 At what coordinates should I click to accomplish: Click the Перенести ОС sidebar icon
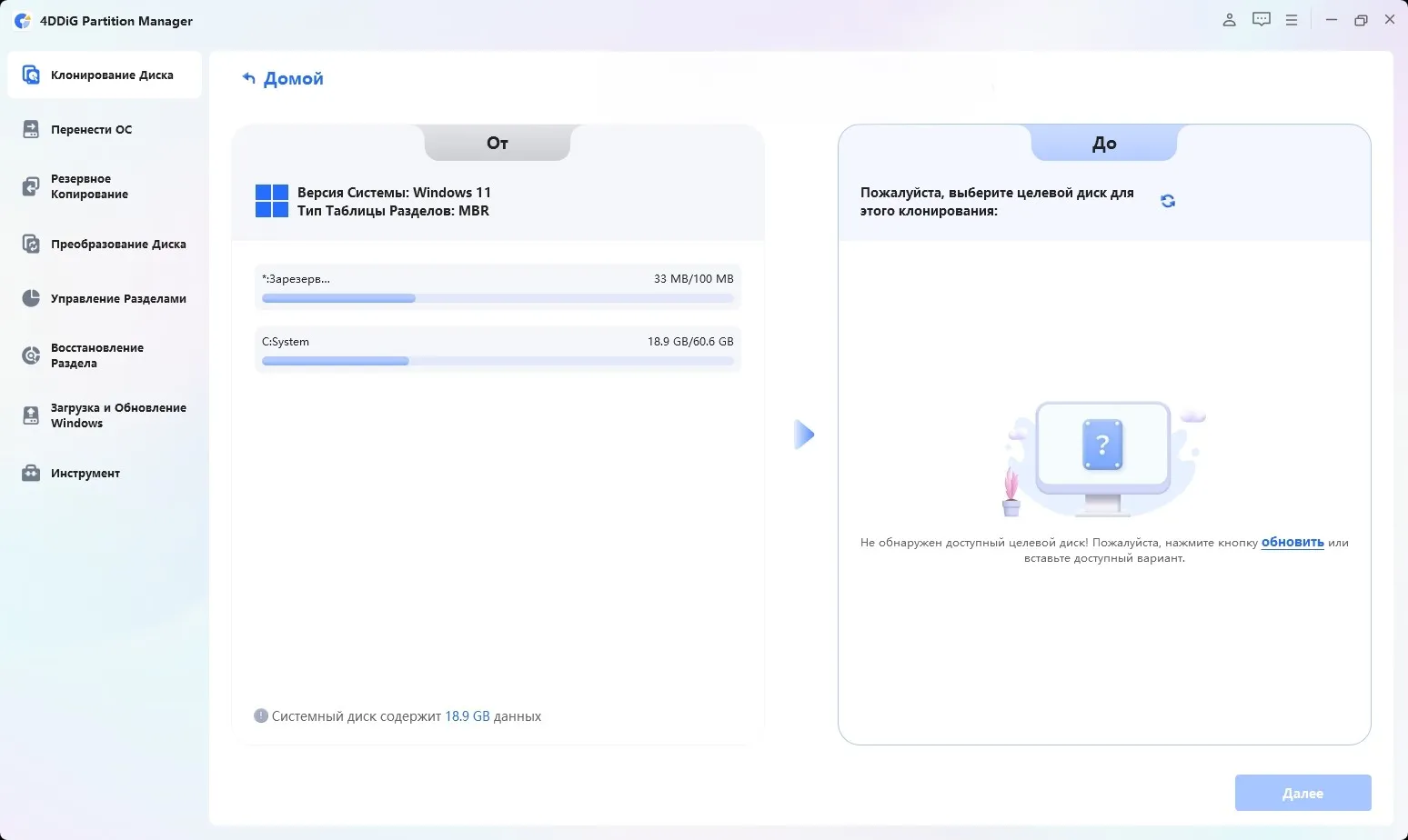click(31, 129)
